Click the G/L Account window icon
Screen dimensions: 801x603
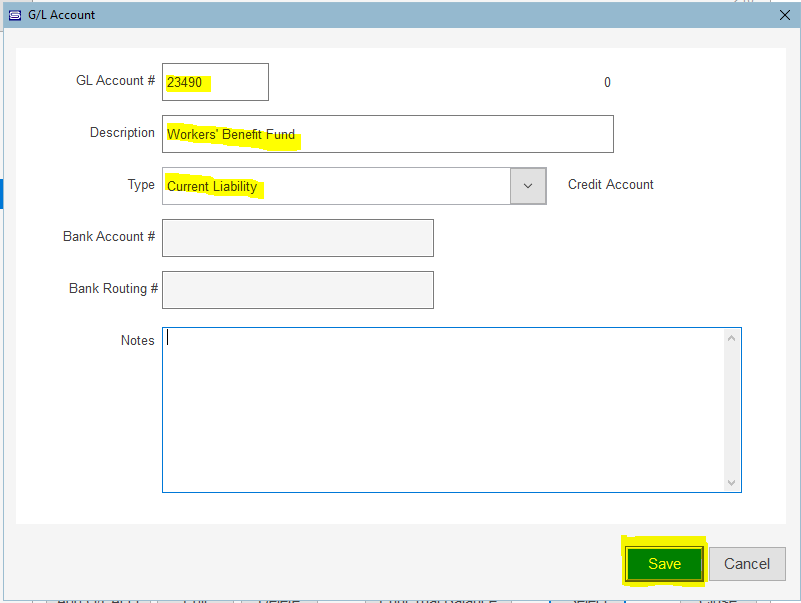coord(15,15)
